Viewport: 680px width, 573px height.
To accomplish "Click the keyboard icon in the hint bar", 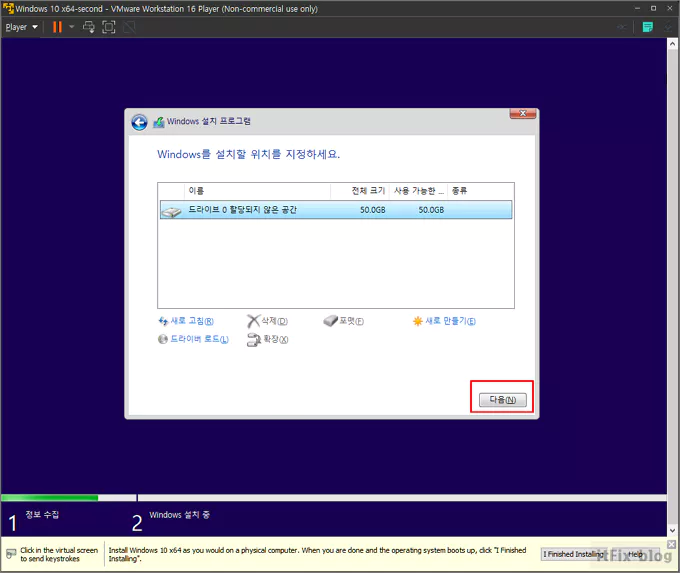I will [11, 554].
